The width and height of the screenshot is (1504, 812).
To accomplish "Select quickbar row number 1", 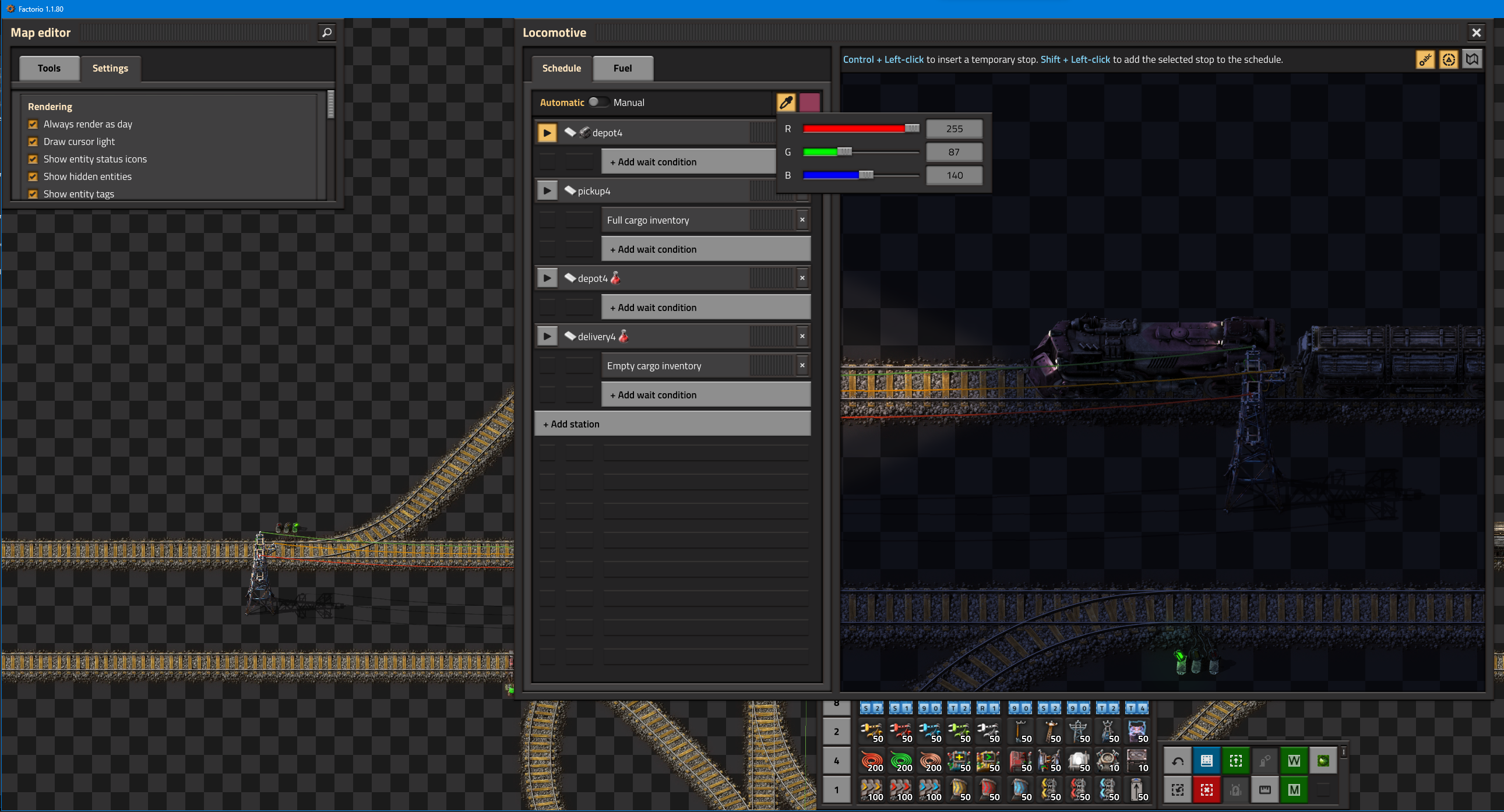I will pos(836,790).
